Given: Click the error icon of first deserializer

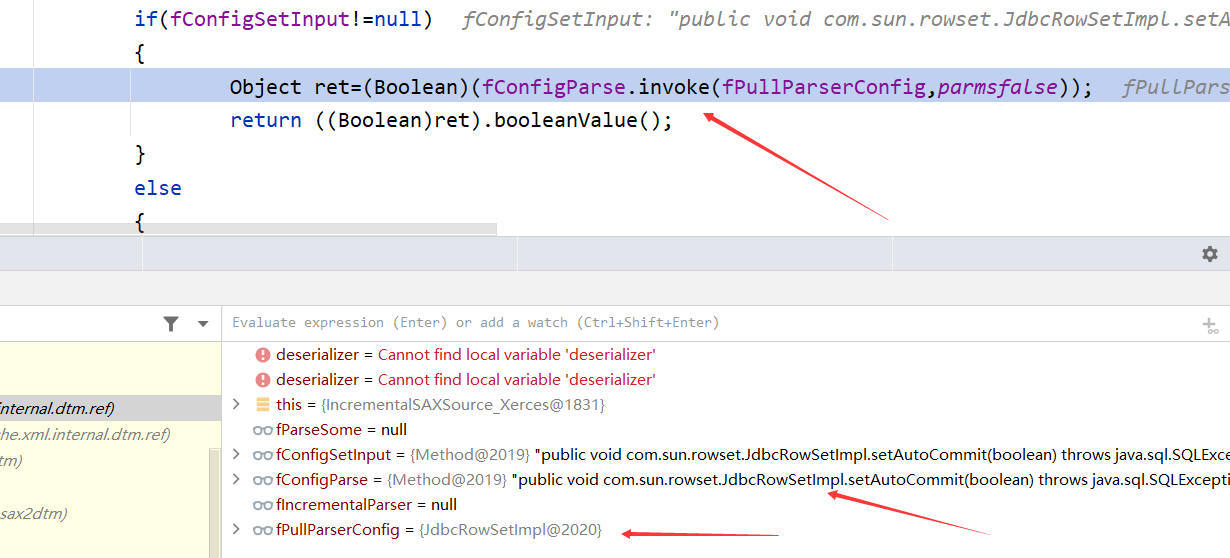Looking at the screenshot, I should point(263,354).
